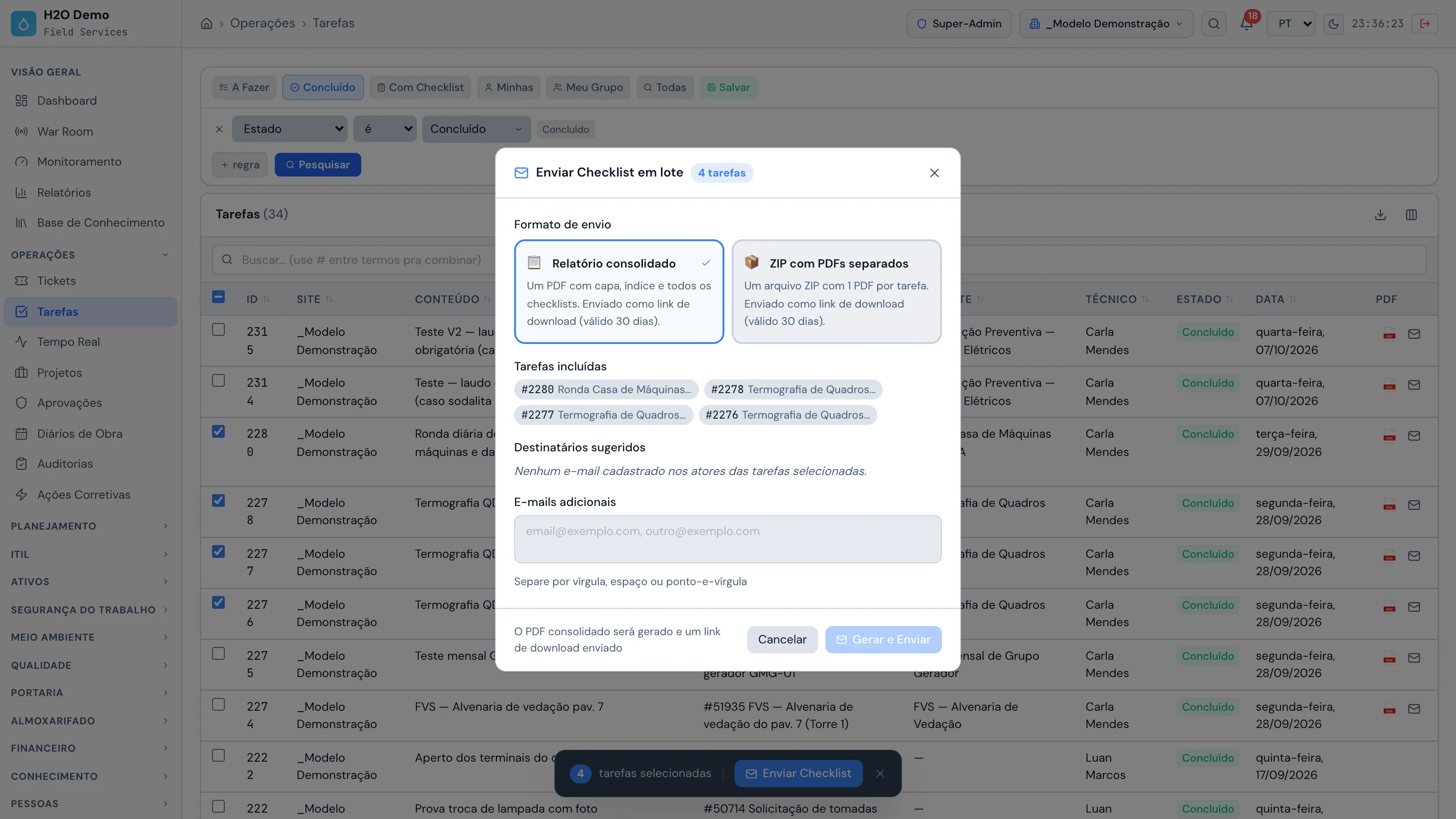This screenshot has width=1456, height=819.
Task: Uncheck the checkbox for task 2280
Action: point(218,432)
